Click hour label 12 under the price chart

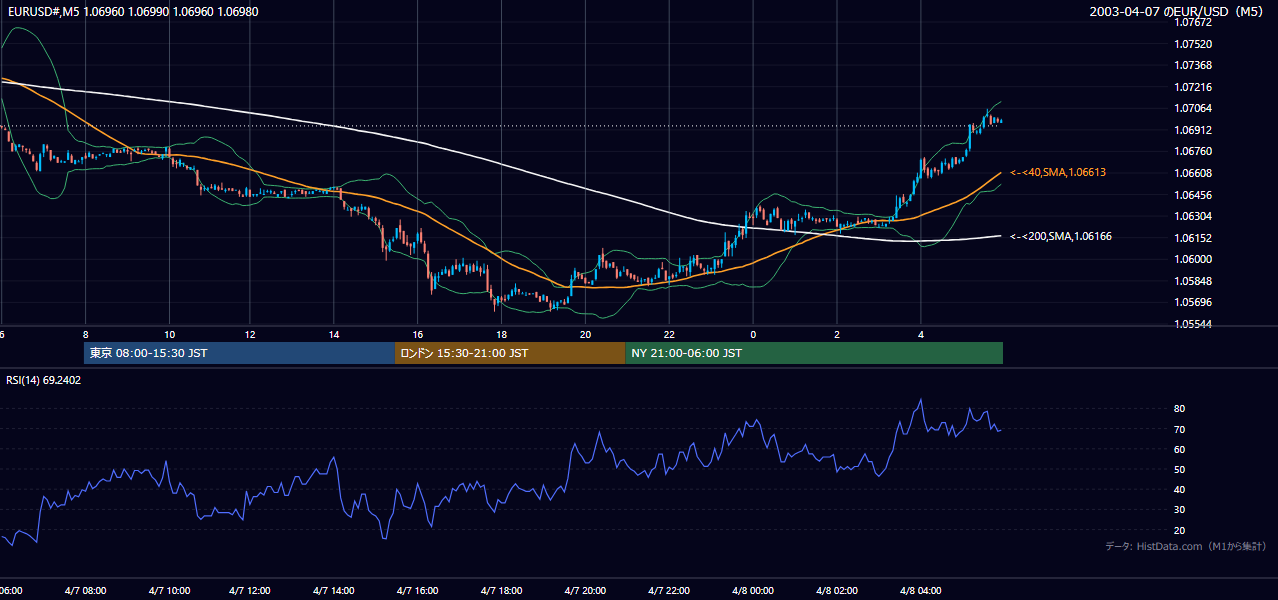click(252, 335)
